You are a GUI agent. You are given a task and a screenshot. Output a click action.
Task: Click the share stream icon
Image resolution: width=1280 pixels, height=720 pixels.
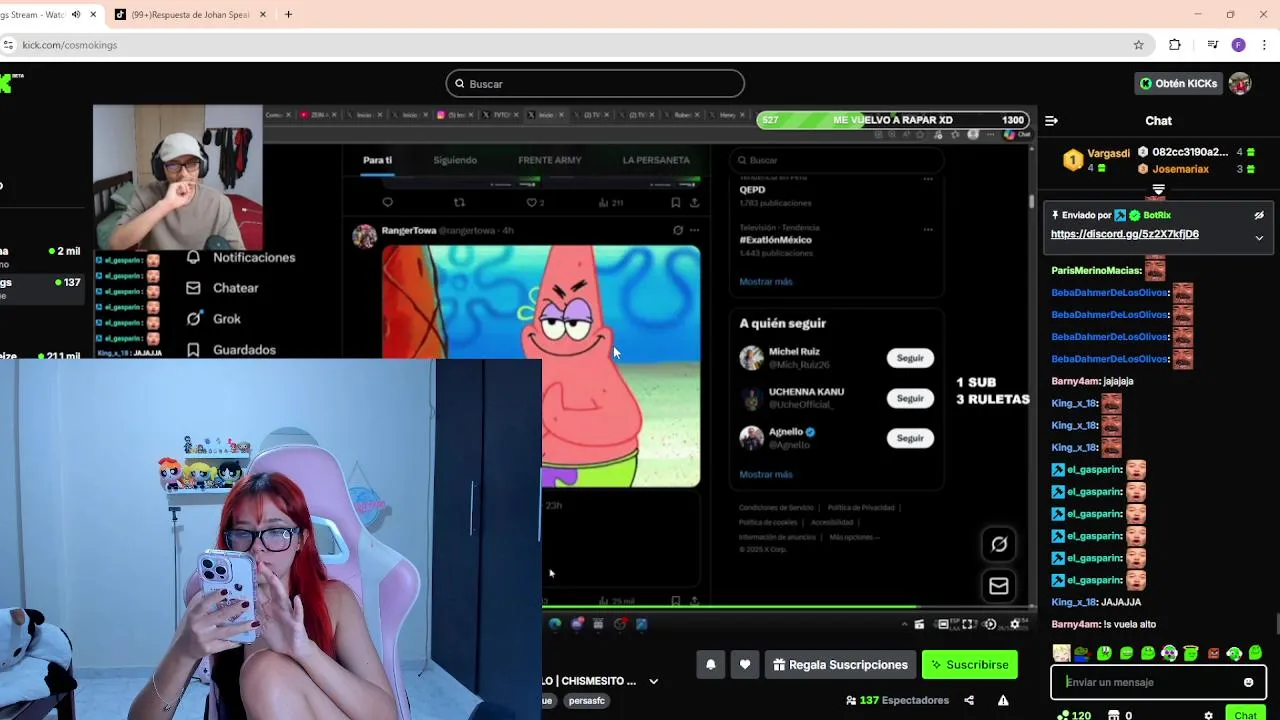click(x=968, y=700)
